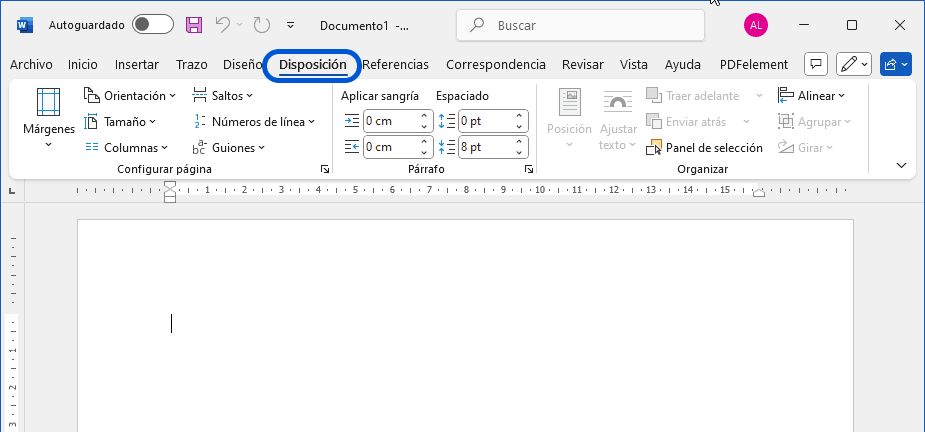925x432 pixels.
Task: Open the Saltos breaks dropdown
Action: coord(222,96)
